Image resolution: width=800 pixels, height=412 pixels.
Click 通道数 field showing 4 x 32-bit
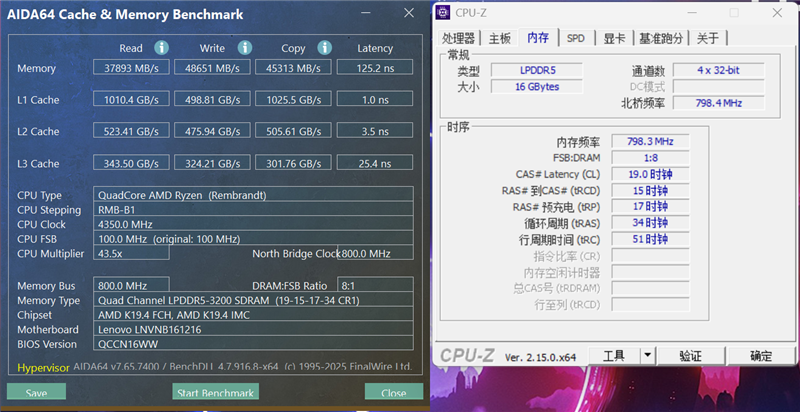coord(718,70)
